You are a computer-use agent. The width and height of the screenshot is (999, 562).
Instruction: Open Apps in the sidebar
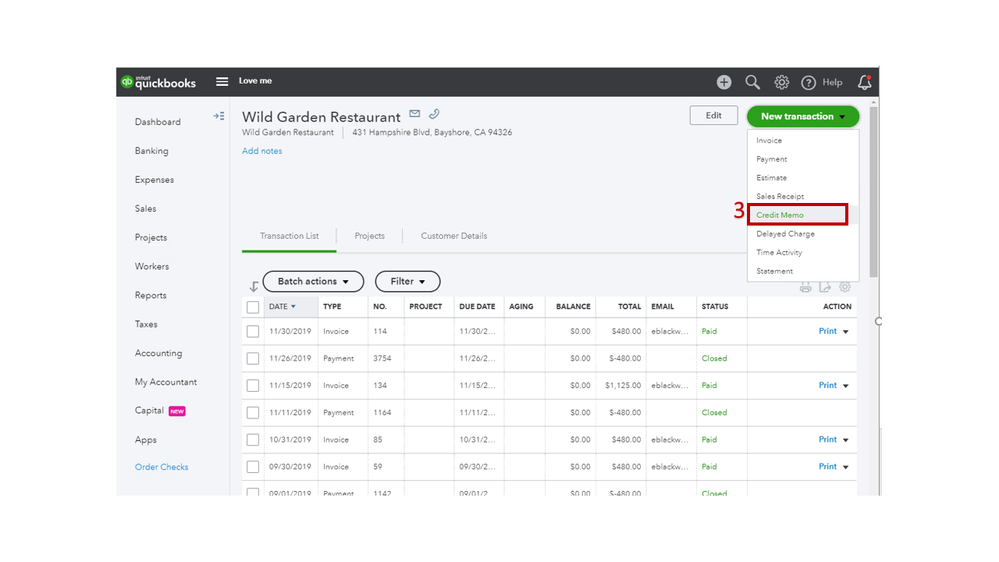145,440
